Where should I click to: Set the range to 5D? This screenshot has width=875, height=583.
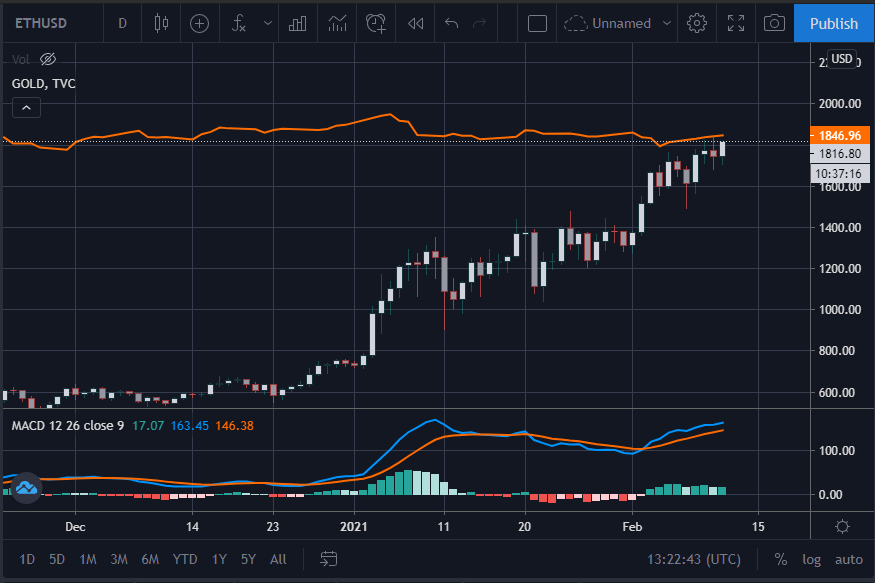click(x=57, y=559)
